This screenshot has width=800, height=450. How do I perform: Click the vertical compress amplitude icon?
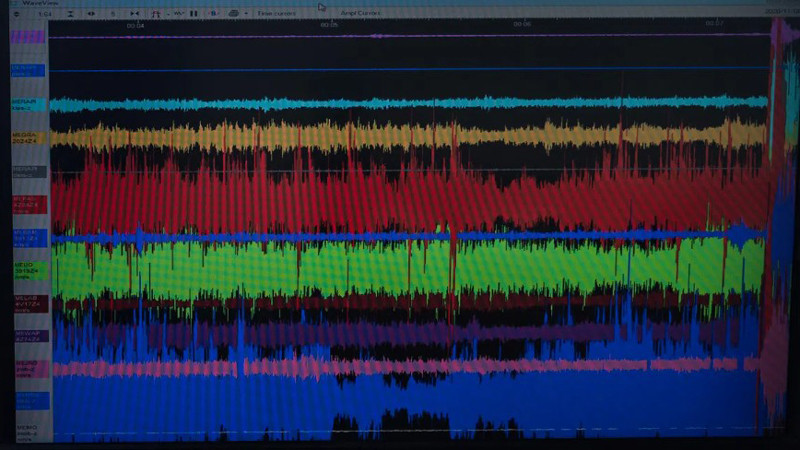(x=70, y=14)
